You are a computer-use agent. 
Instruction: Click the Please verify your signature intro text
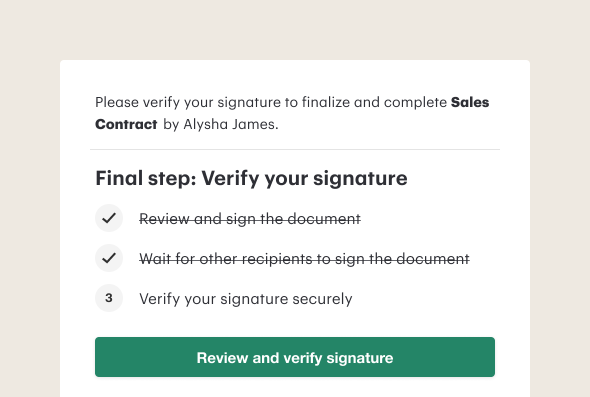pyautogui.click(x=292, y=113)
